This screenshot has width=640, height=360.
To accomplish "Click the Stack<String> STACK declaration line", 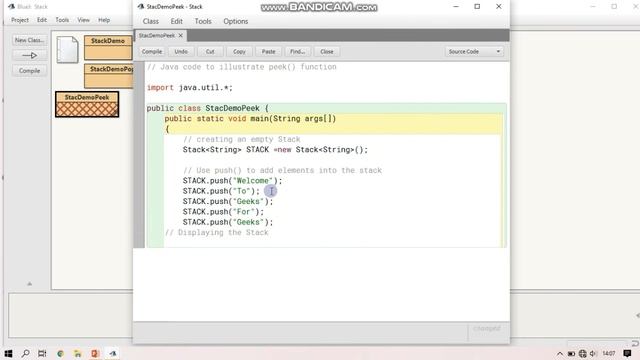I will pyautogui.click(x=275, y=150).
